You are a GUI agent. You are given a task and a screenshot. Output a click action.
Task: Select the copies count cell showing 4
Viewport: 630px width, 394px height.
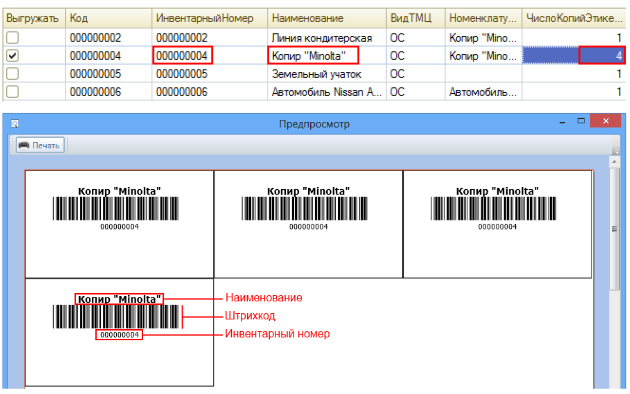coord(574,55)
